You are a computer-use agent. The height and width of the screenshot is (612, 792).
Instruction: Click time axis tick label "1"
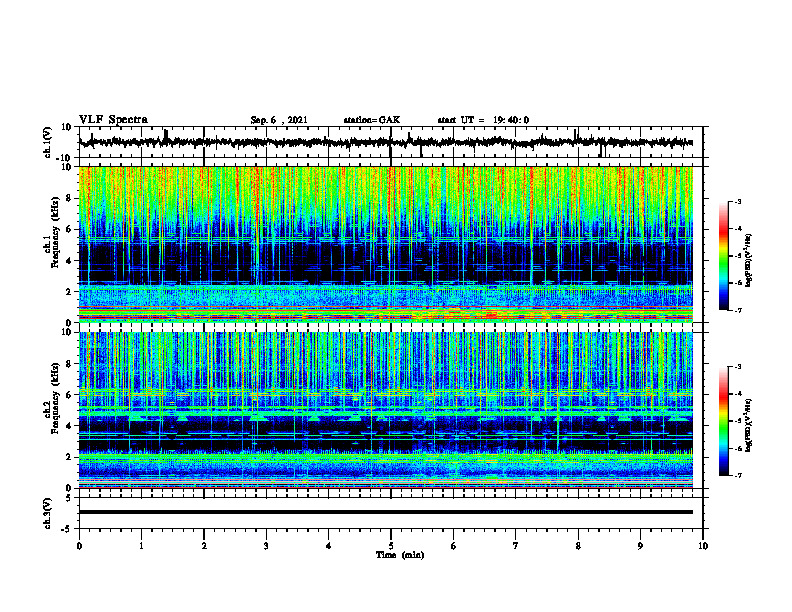(x=141, y=546)
